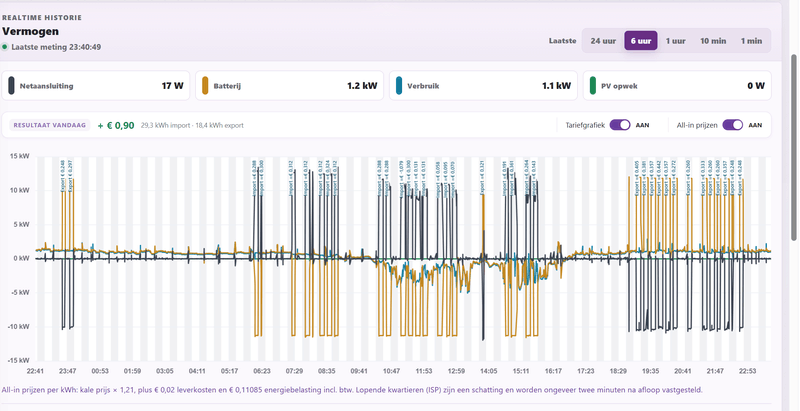Click the Verbruik label

[x=423, y=86]
